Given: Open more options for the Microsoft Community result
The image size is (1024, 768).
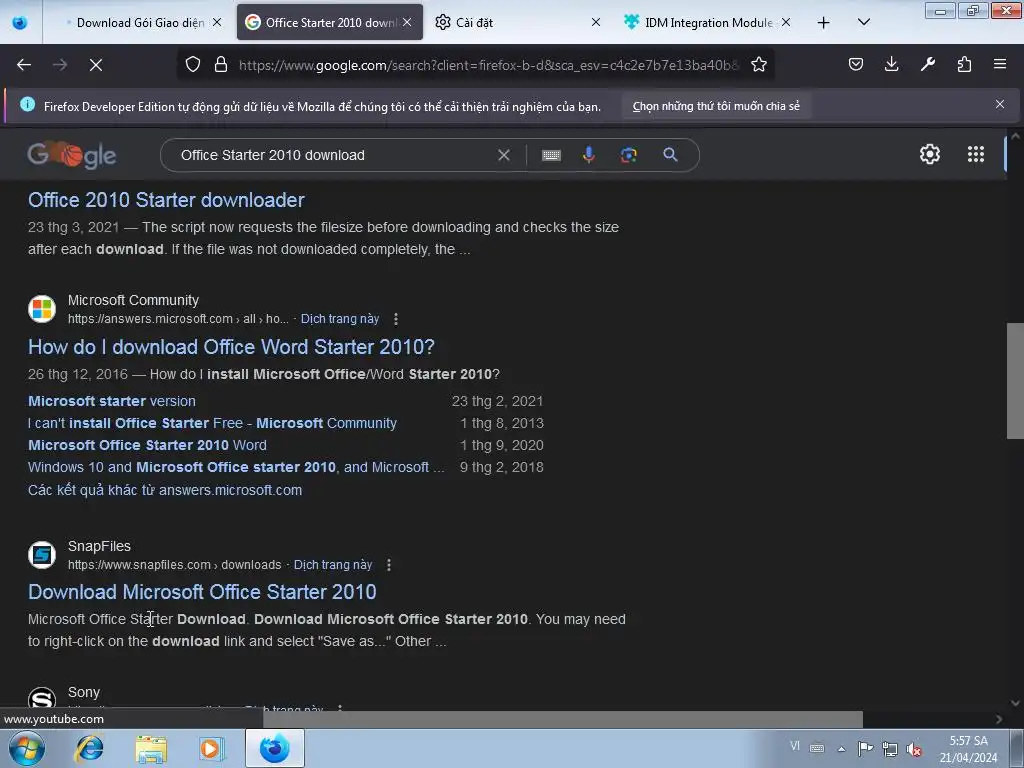Looking at the screenshot, I should [x=396, y=319].
